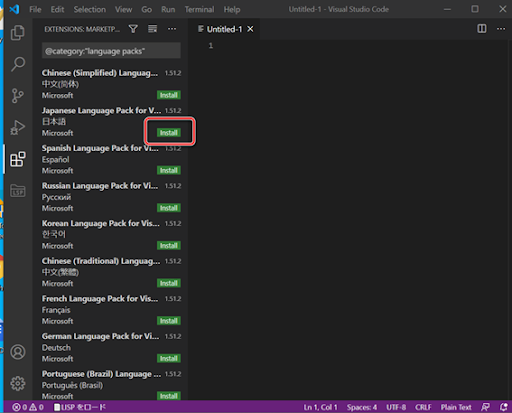This screenshot has height=413, width=512.
Task: Open the Spanish Language Pack title
Action: [100, 148]
